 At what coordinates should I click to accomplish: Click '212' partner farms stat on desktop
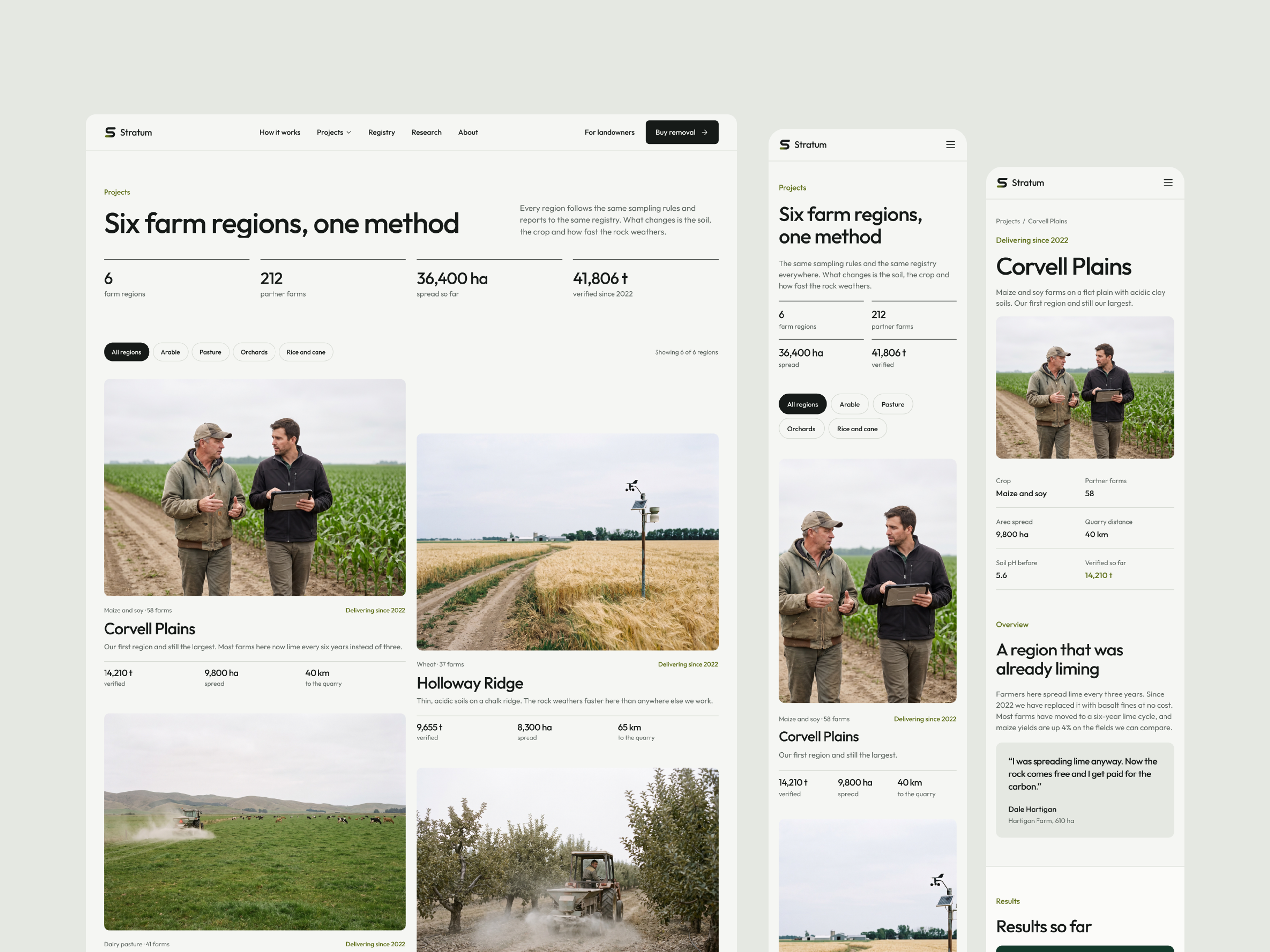coord(271,279)
